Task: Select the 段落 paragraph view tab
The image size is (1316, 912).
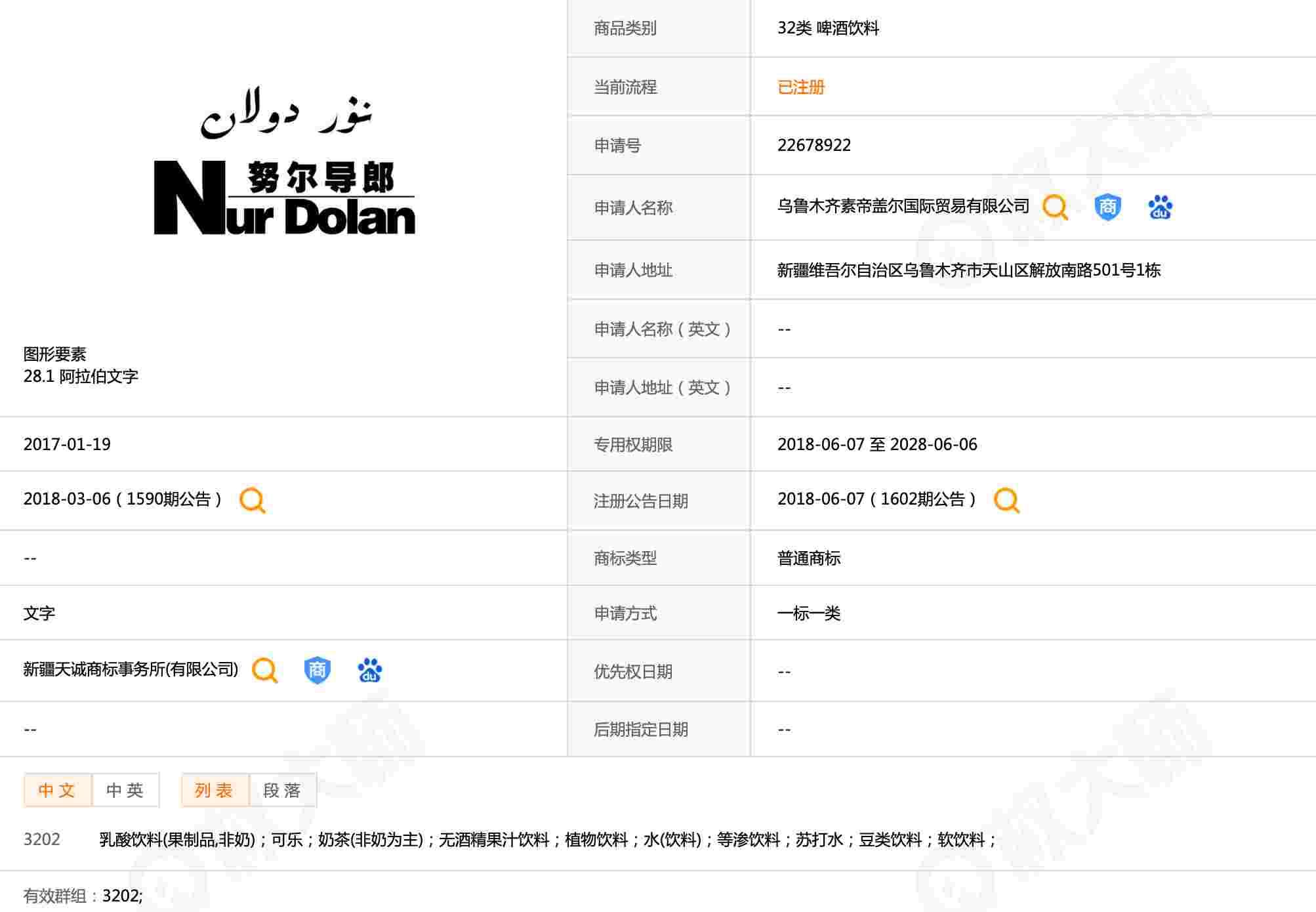Action: click(x=283, y=790)
